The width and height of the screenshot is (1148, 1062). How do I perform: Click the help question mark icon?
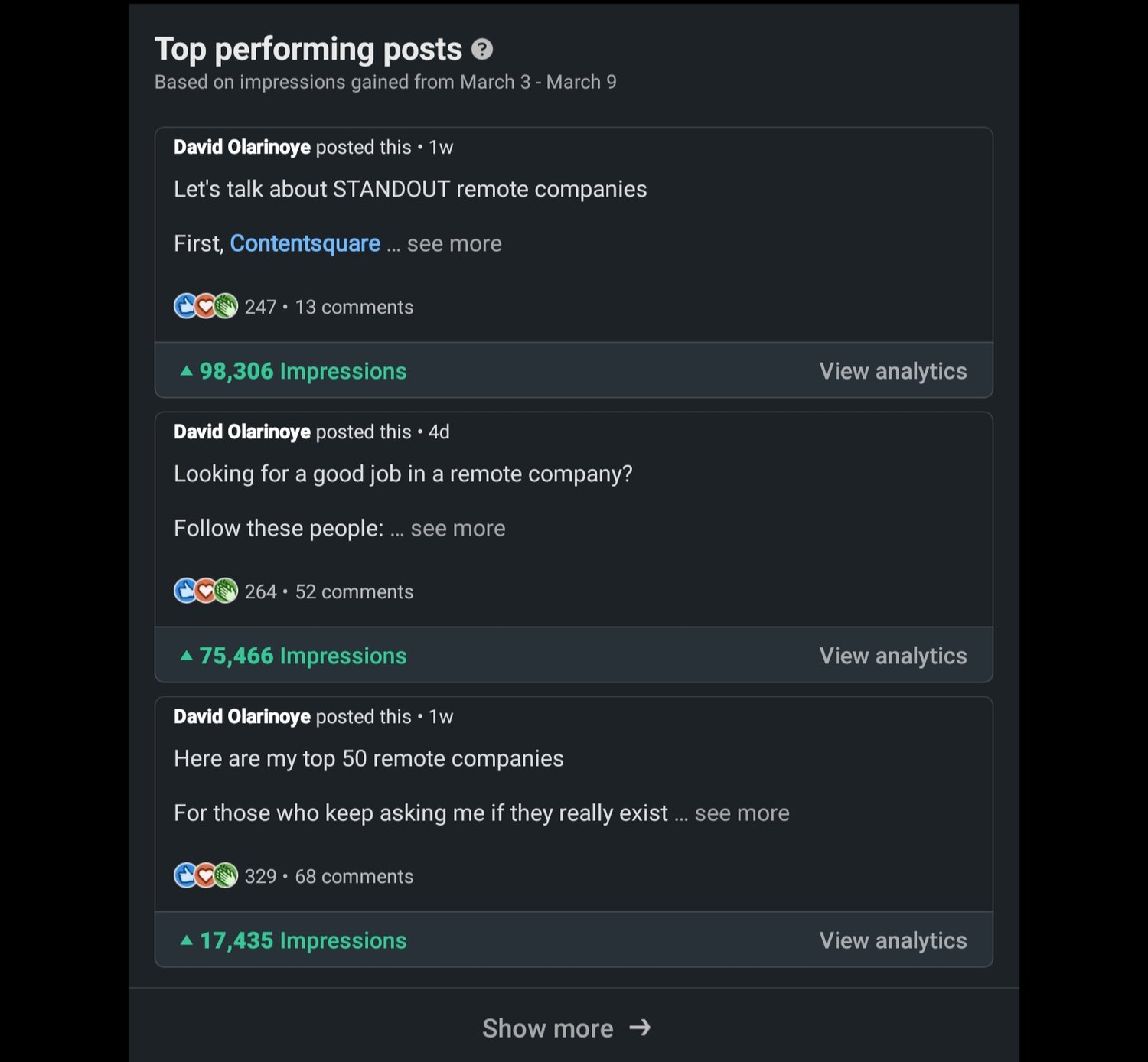482,50
